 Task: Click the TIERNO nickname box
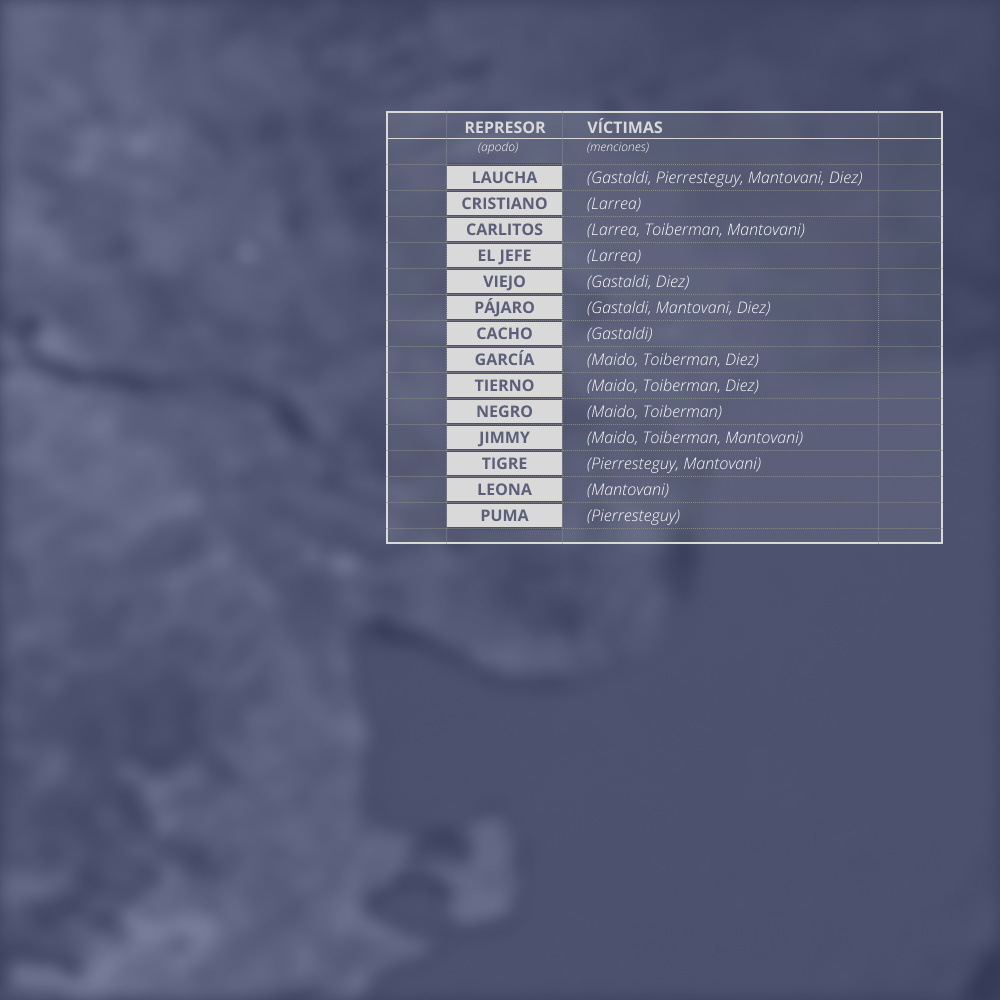504,386
